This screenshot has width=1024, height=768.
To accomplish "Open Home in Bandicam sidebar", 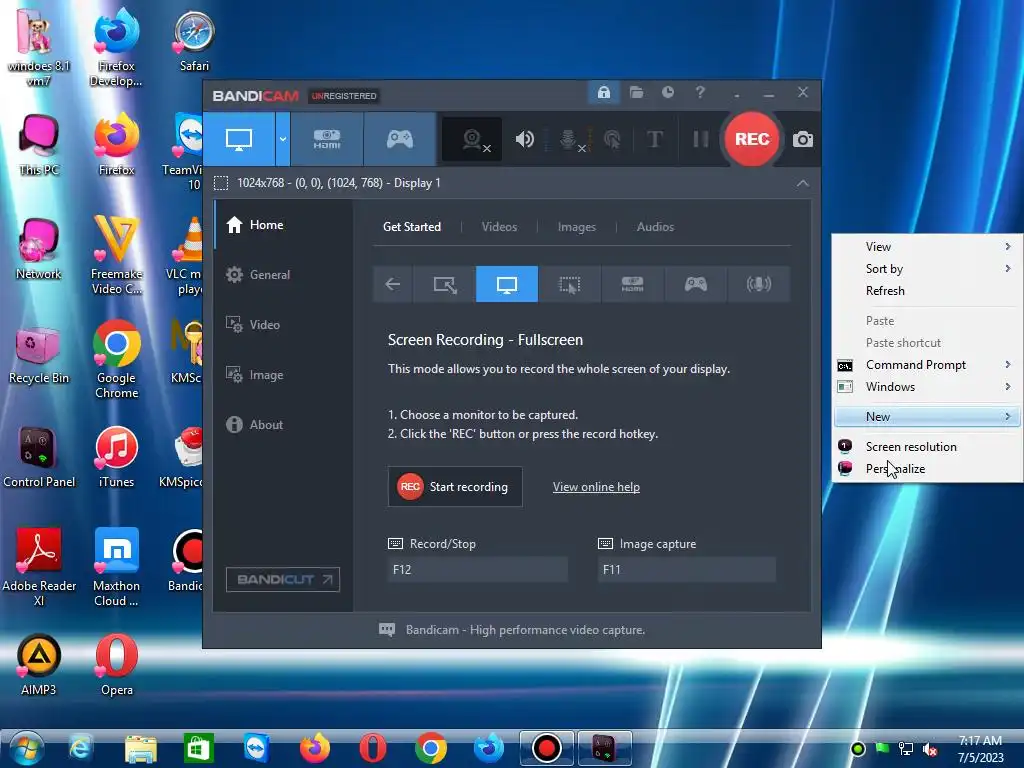I will 283,225.
